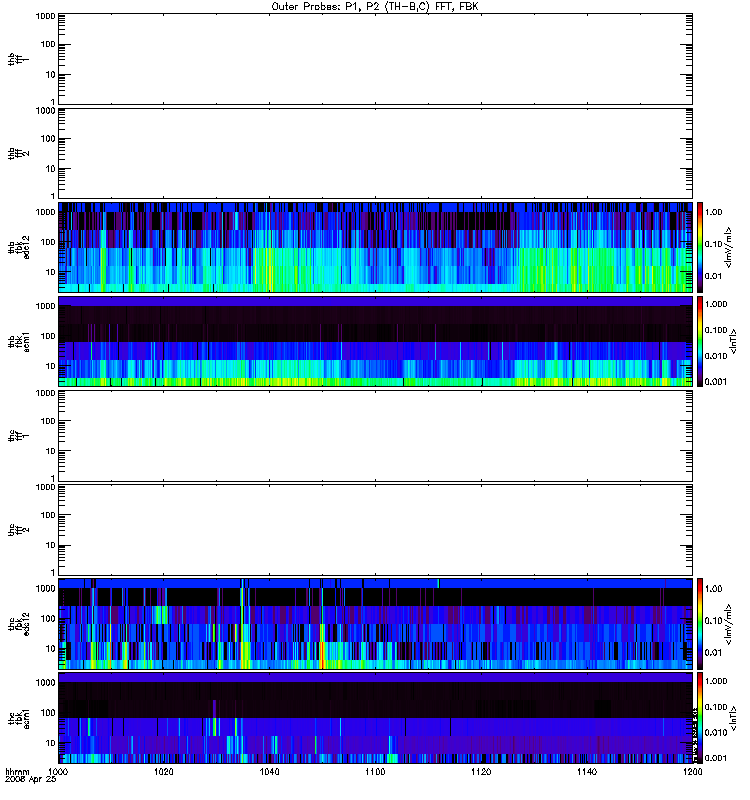
Task: Click the '<|mV/m|>' unit label beside thc edc12 color bar
Action: coord(729,624)
